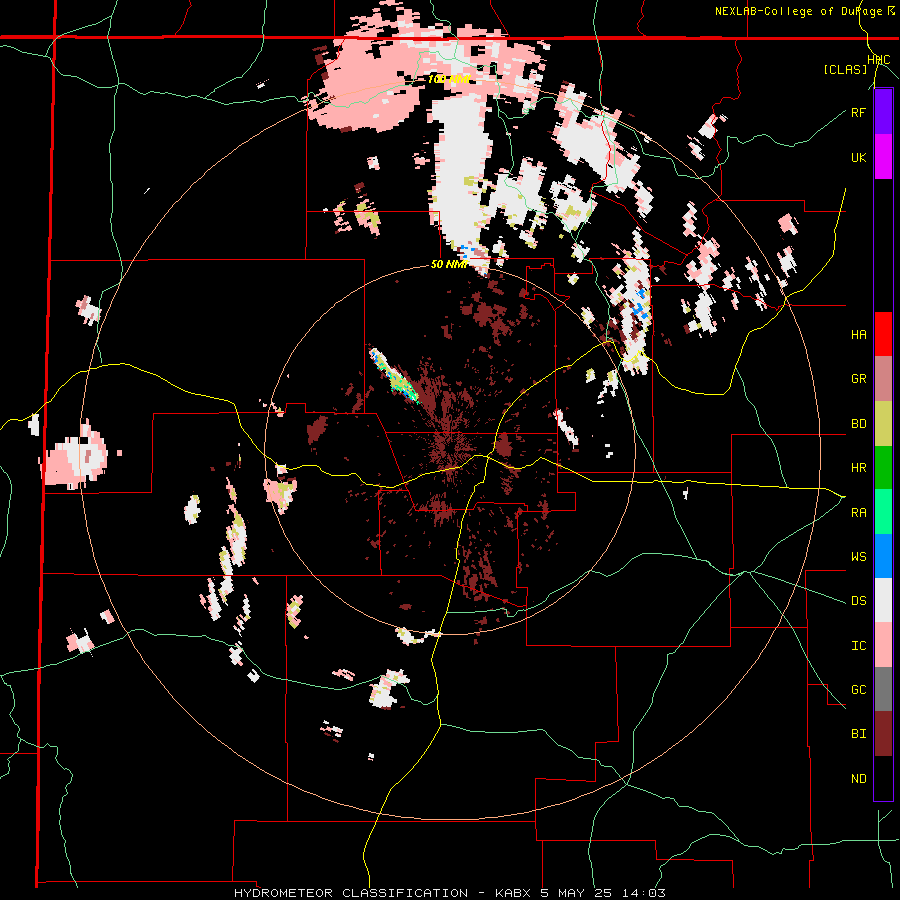
Task: Click the DS legend label
Action: (858, 601)
